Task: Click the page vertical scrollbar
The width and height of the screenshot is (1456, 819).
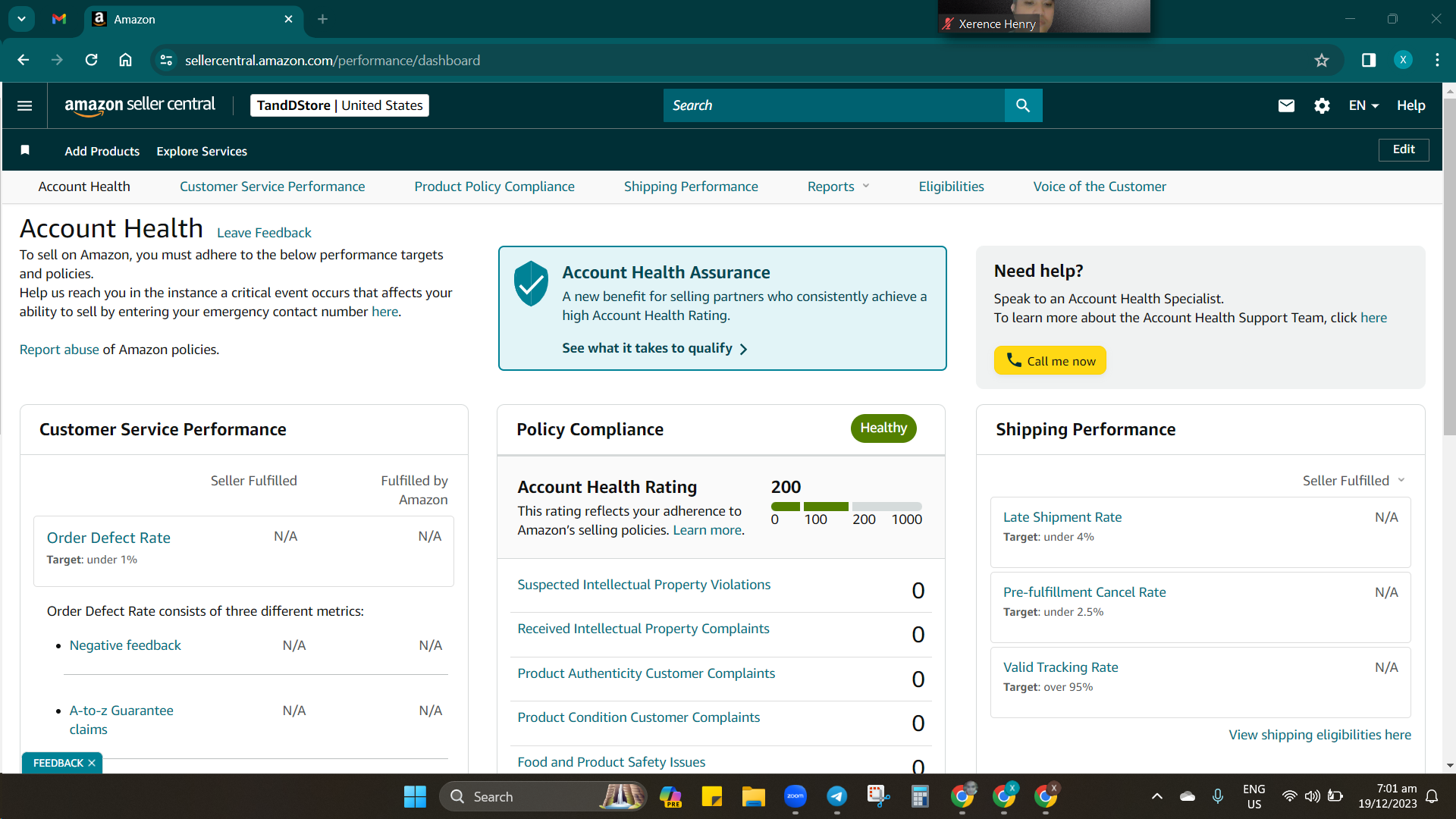Action: (1449, 265)
